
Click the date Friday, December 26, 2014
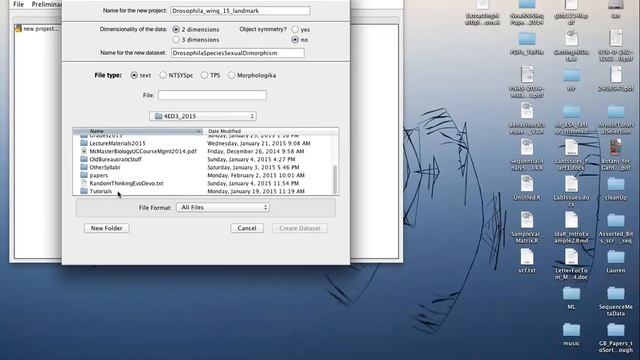pyautogui.click(x=256, y=151)
